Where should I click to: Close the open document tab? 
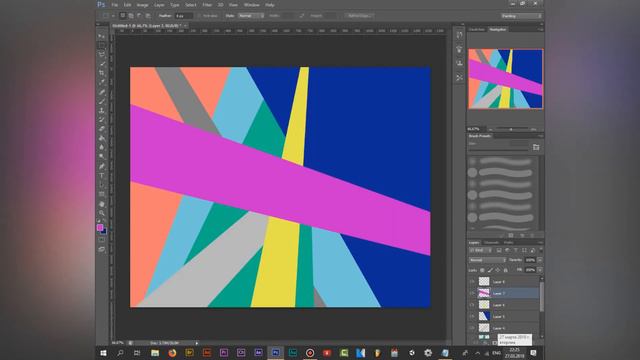(186, 25)
